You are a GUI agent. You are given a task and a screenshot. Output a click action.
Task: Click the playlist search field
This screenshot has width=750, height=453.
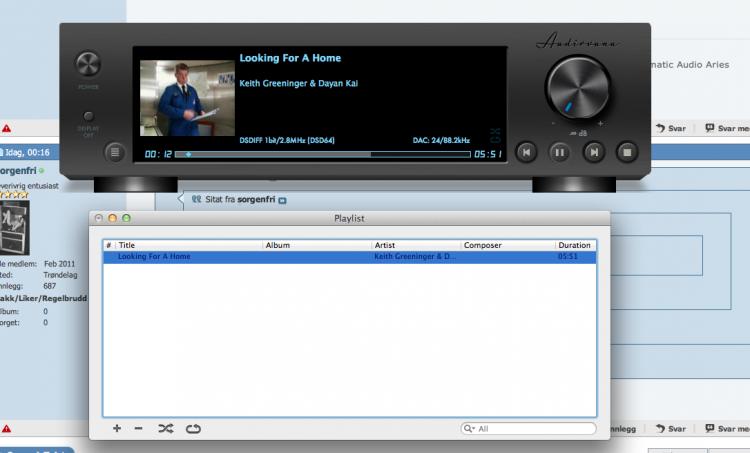point(529,429)
